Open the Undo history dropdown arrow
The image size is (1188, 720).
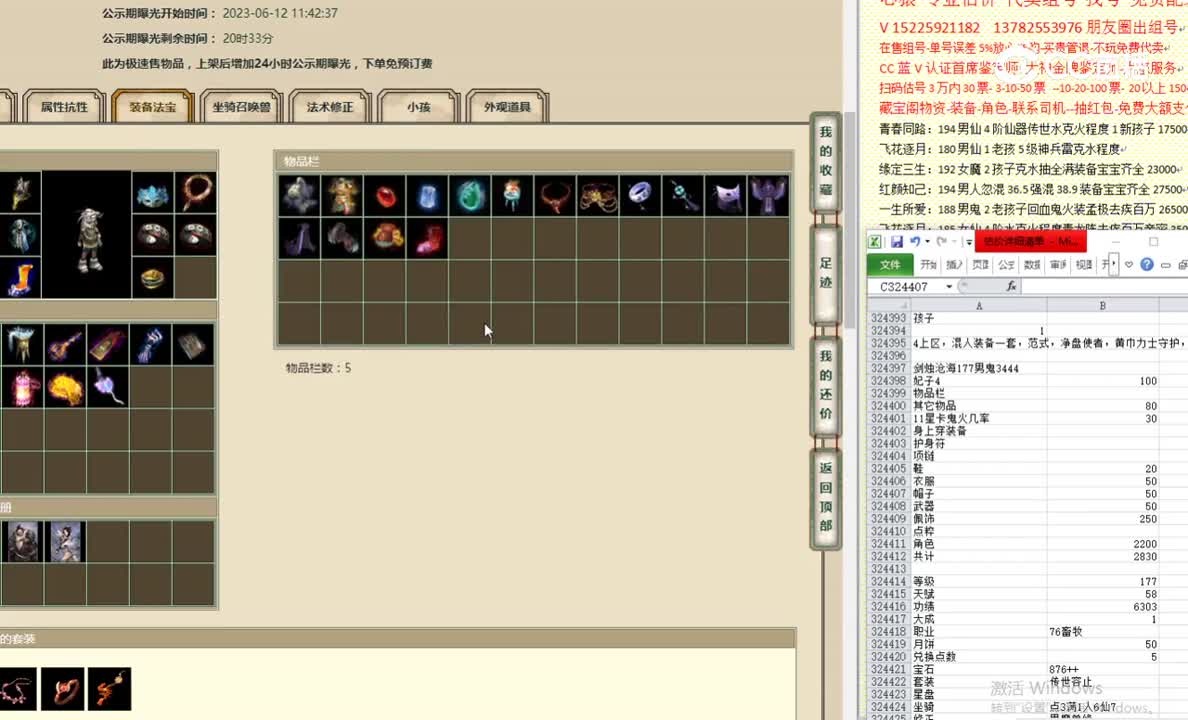pyautogui.click(x=927, y=242)
